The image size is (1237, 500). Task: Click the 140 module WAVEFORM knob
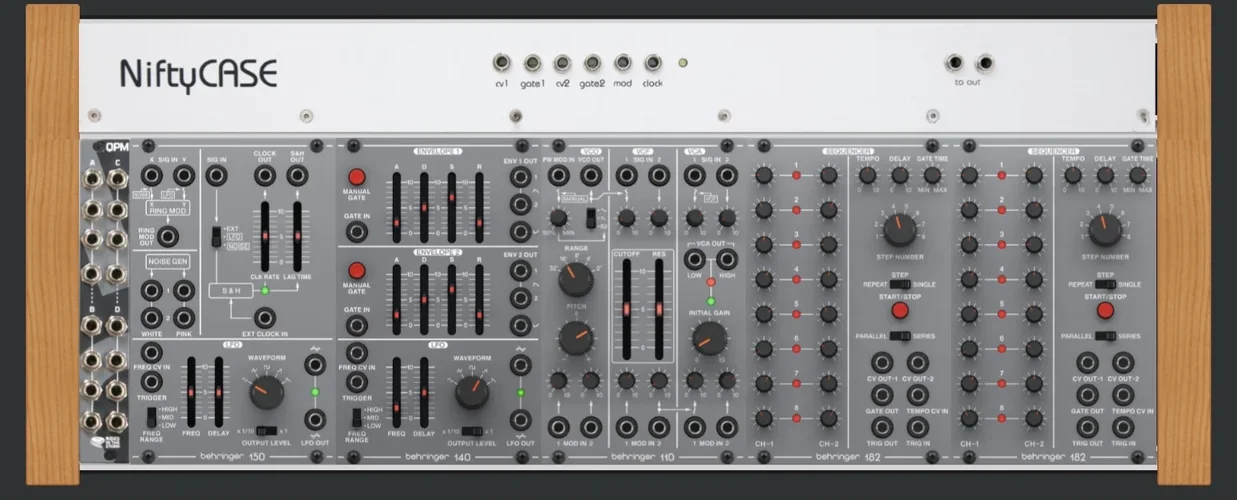tap(472, 393)
